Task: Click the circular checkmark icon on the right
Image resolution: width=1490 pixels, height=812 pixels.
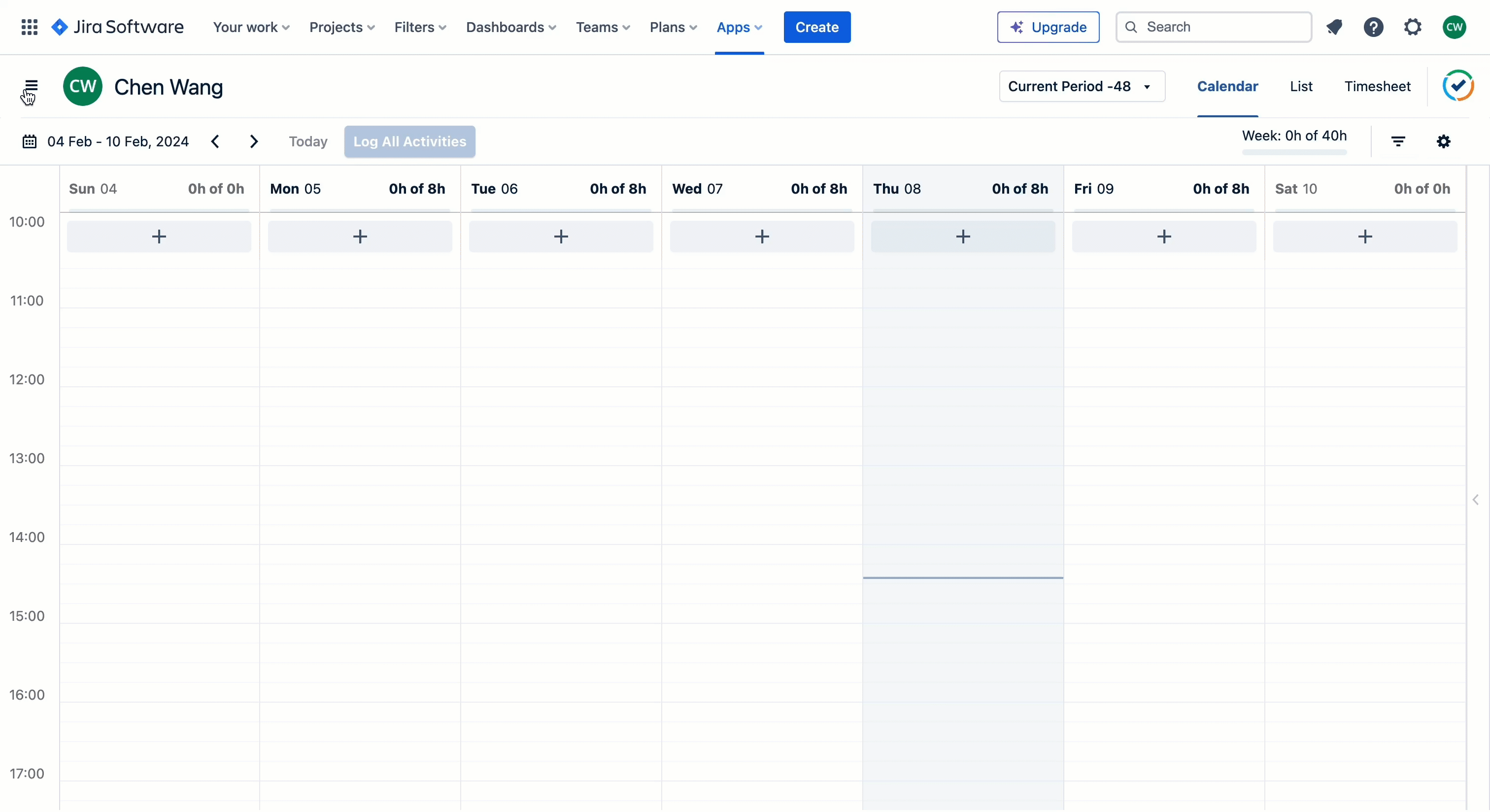Action: pyautogui.click(x=1457, y=86)
